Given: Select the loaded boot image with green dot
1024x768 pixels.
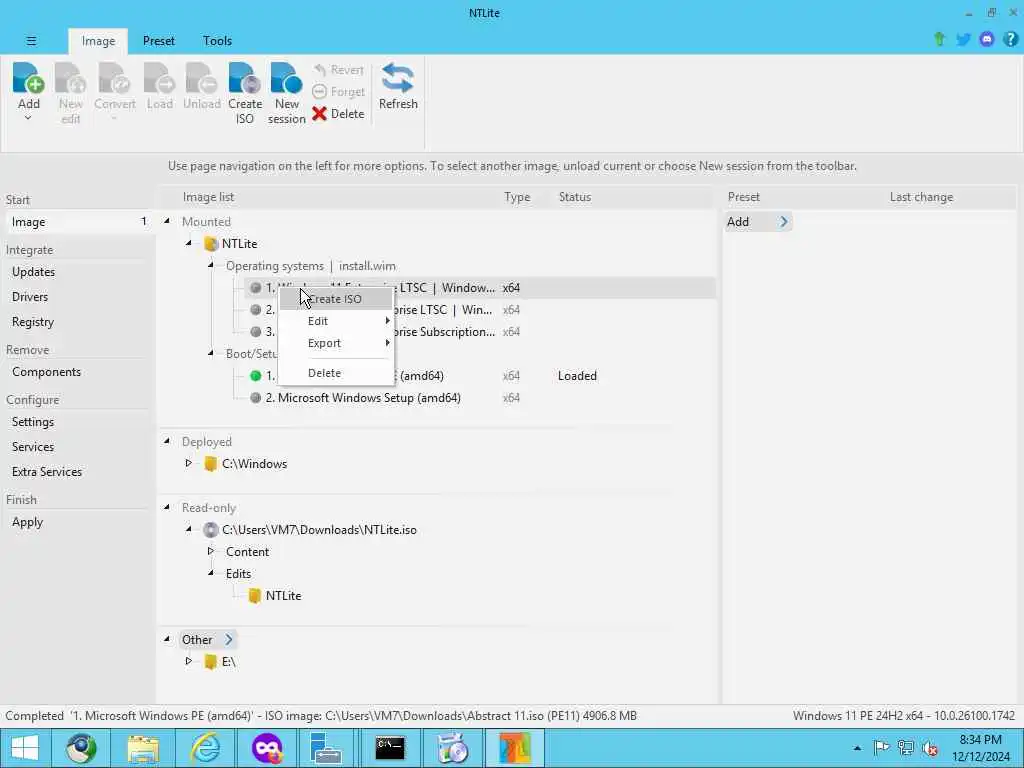Looking at the screenshot, I should [256, 376].
